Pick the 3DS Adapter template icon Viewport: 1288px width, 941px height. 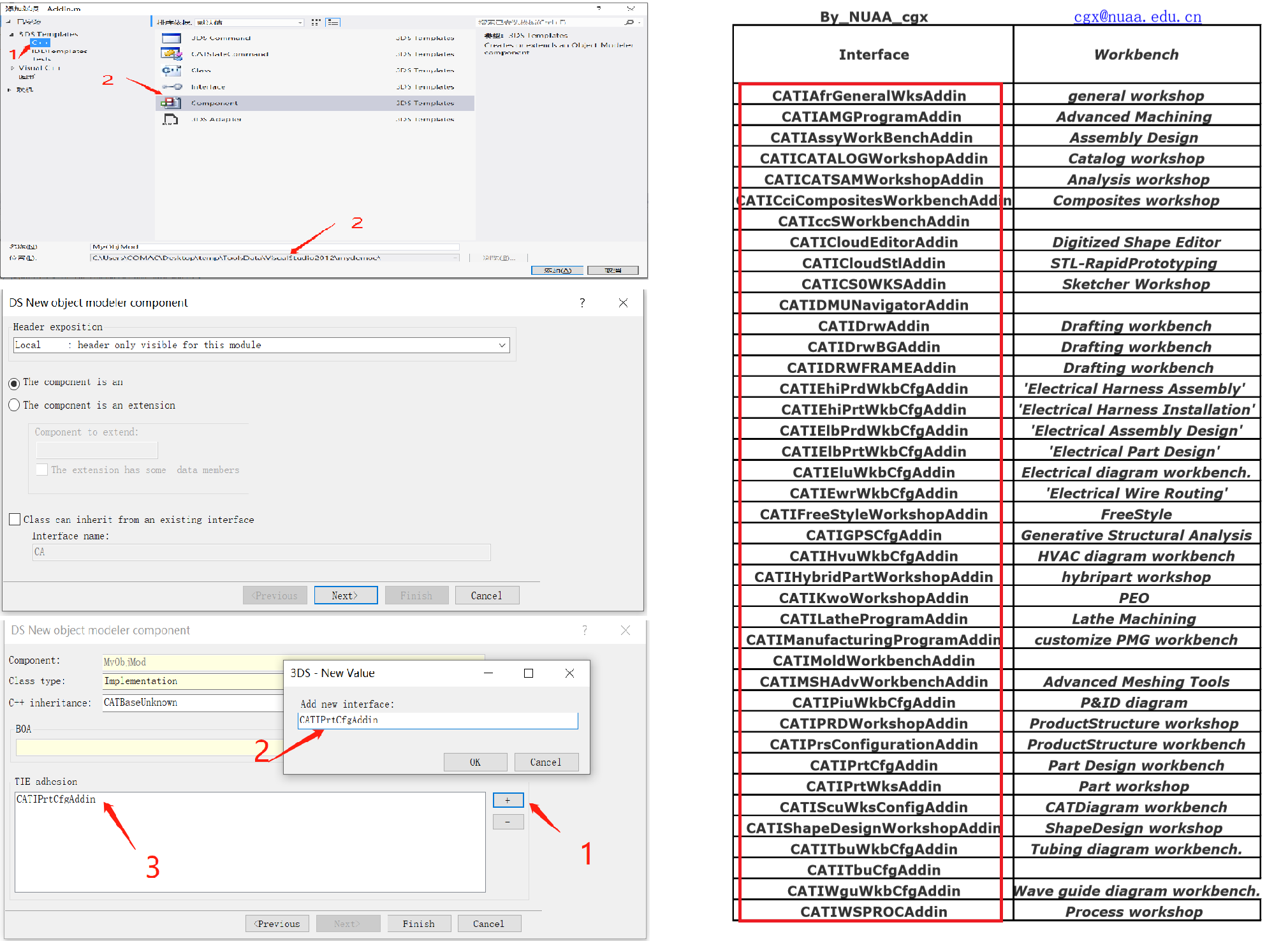(171, 119)
